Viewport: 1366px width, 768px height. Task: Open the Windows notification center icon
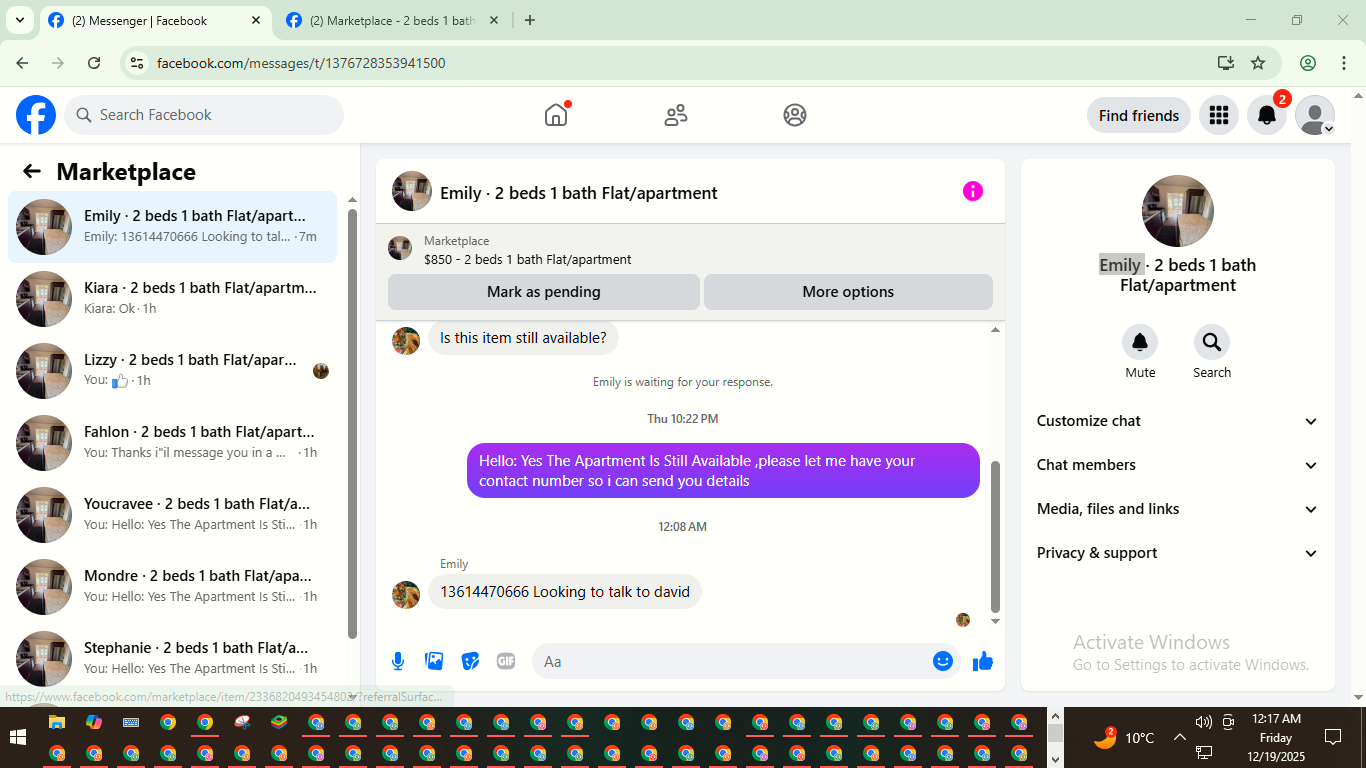pos(1333,738)
